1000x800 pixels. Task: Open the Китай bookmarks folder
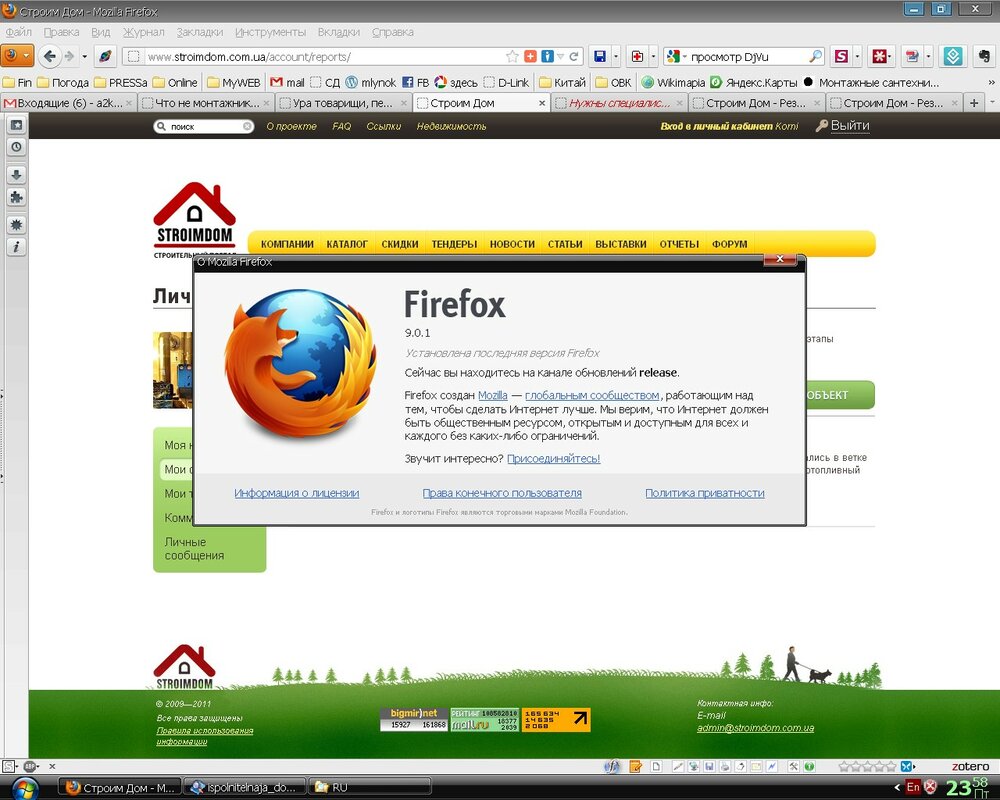coord(562,82)
